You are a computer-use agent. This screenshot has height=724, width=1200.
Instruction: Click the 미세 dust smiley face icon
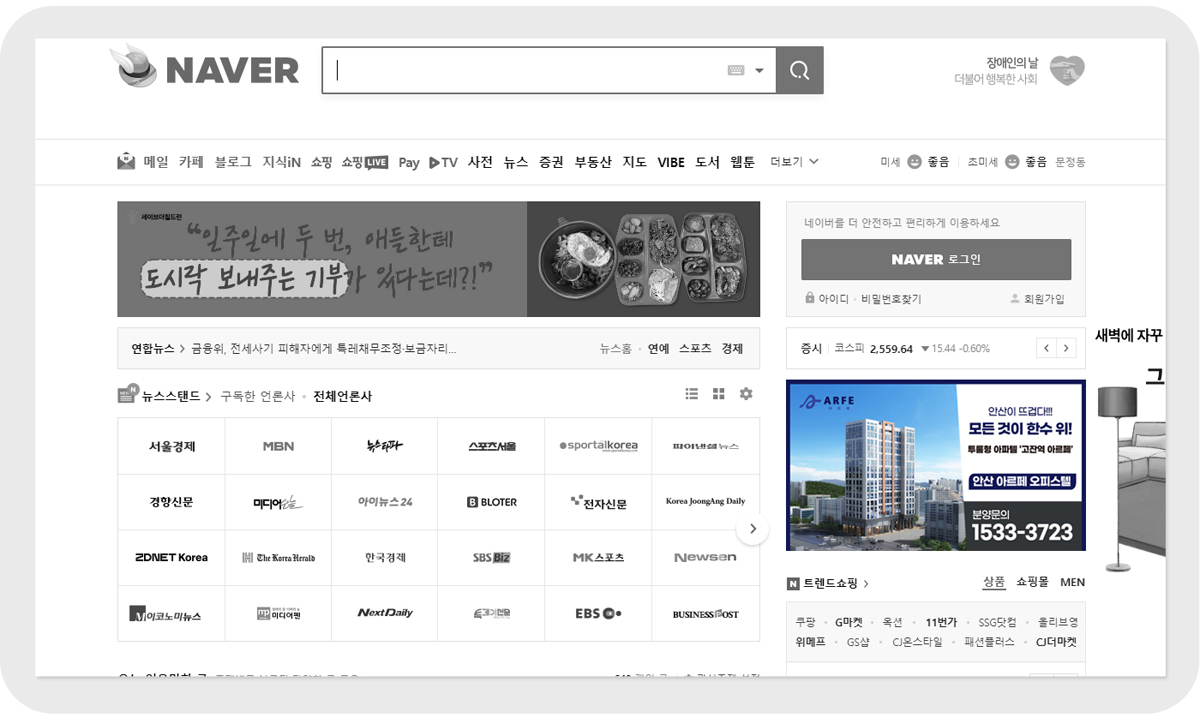point(914,162)
